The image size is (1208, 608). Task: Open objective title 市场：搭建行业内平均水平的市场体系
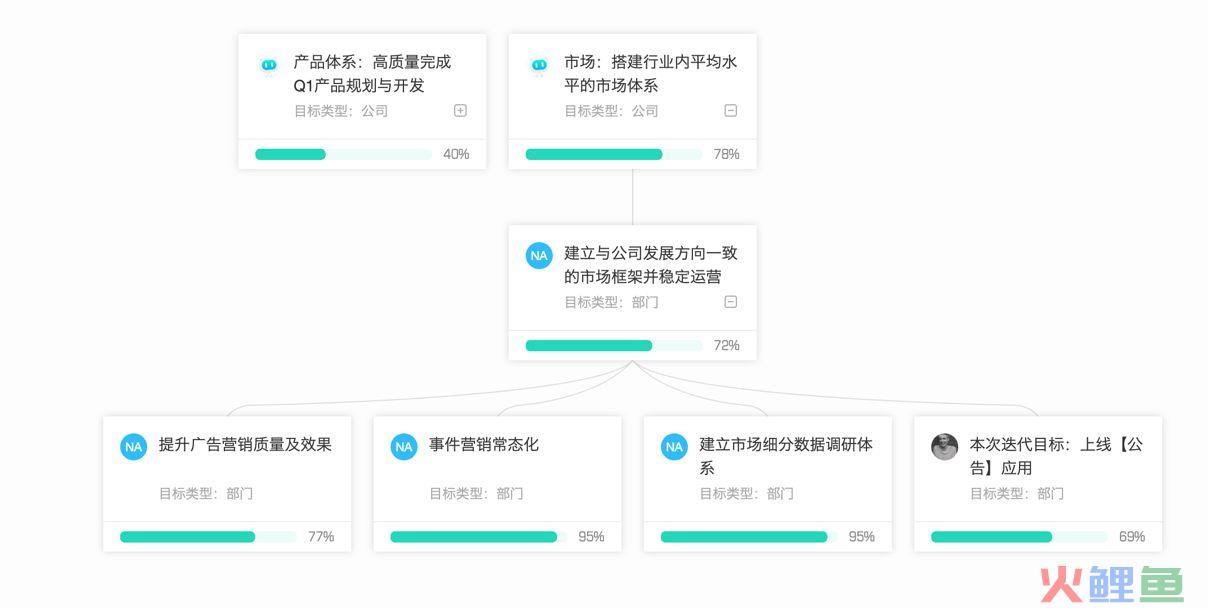(651, 73)
